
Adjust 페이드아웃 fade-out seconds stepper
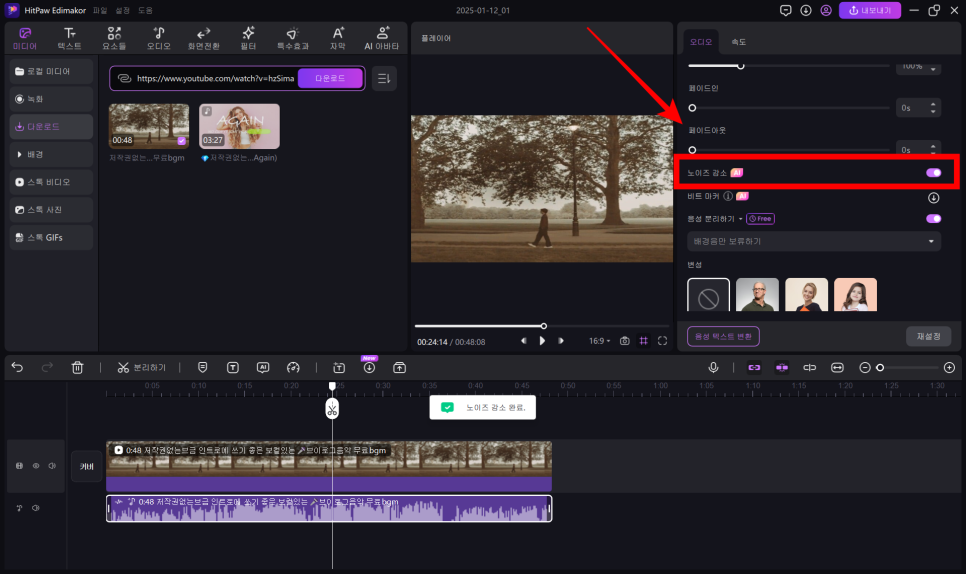coord(918,150)
